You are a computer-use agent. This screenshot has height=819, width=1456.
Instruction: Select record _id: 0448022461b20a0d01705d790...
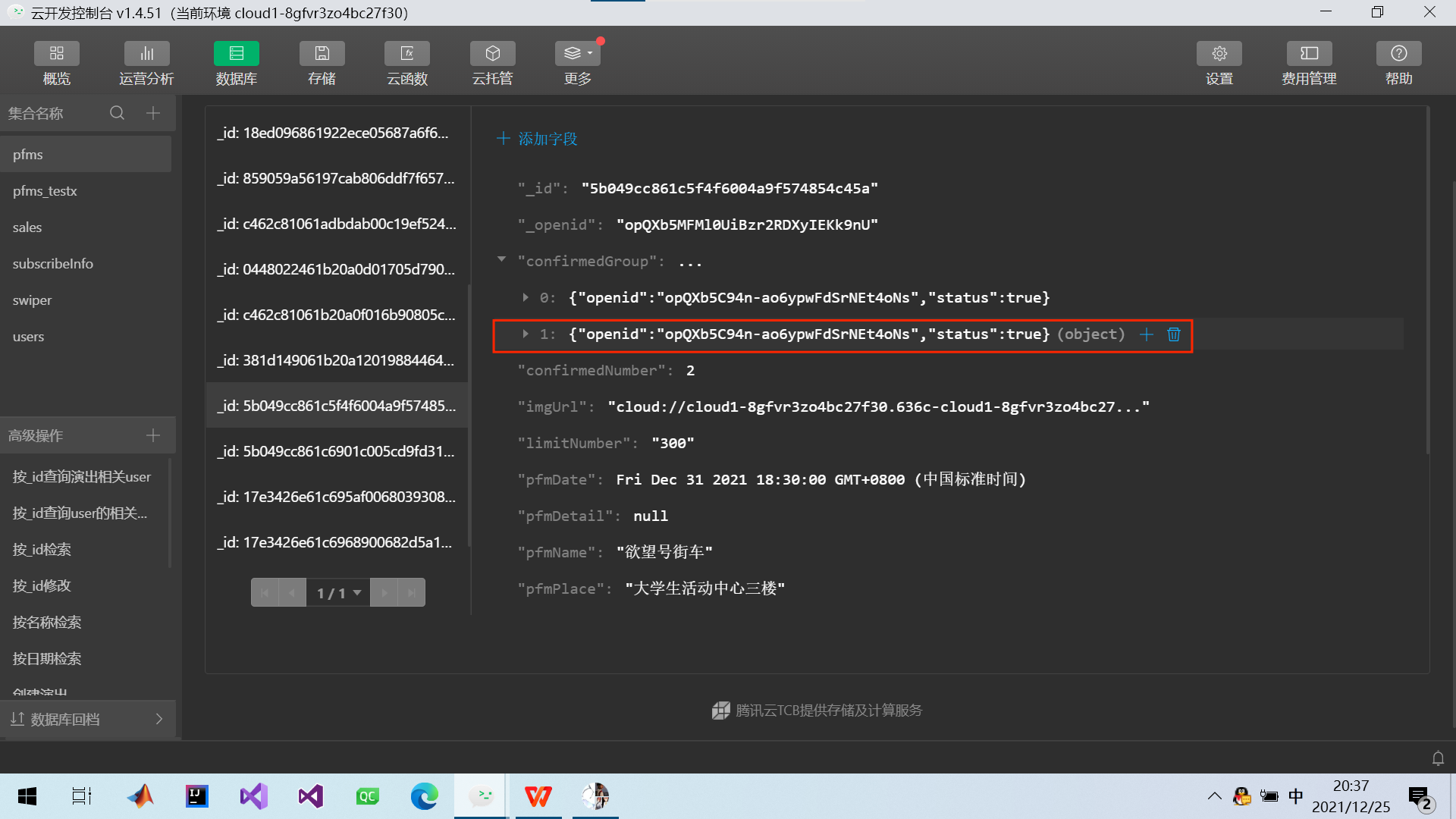click(x=337, y=269)
